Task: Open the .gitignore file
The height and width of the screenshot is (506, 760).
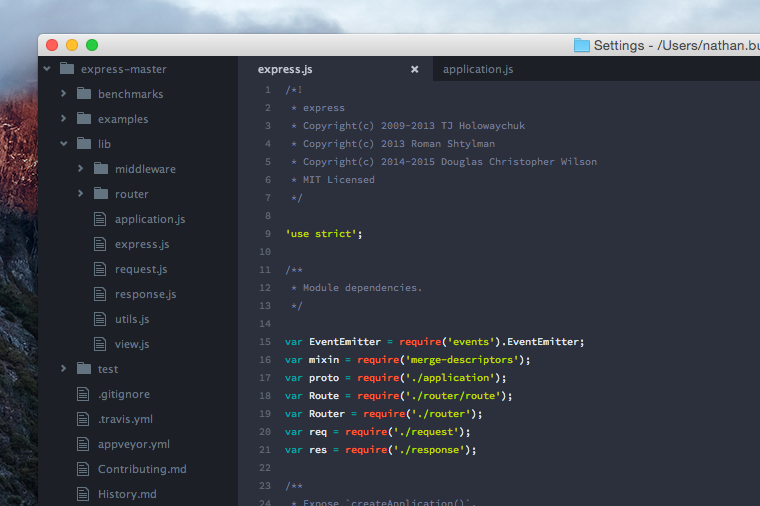Action: tap(124, 394)
